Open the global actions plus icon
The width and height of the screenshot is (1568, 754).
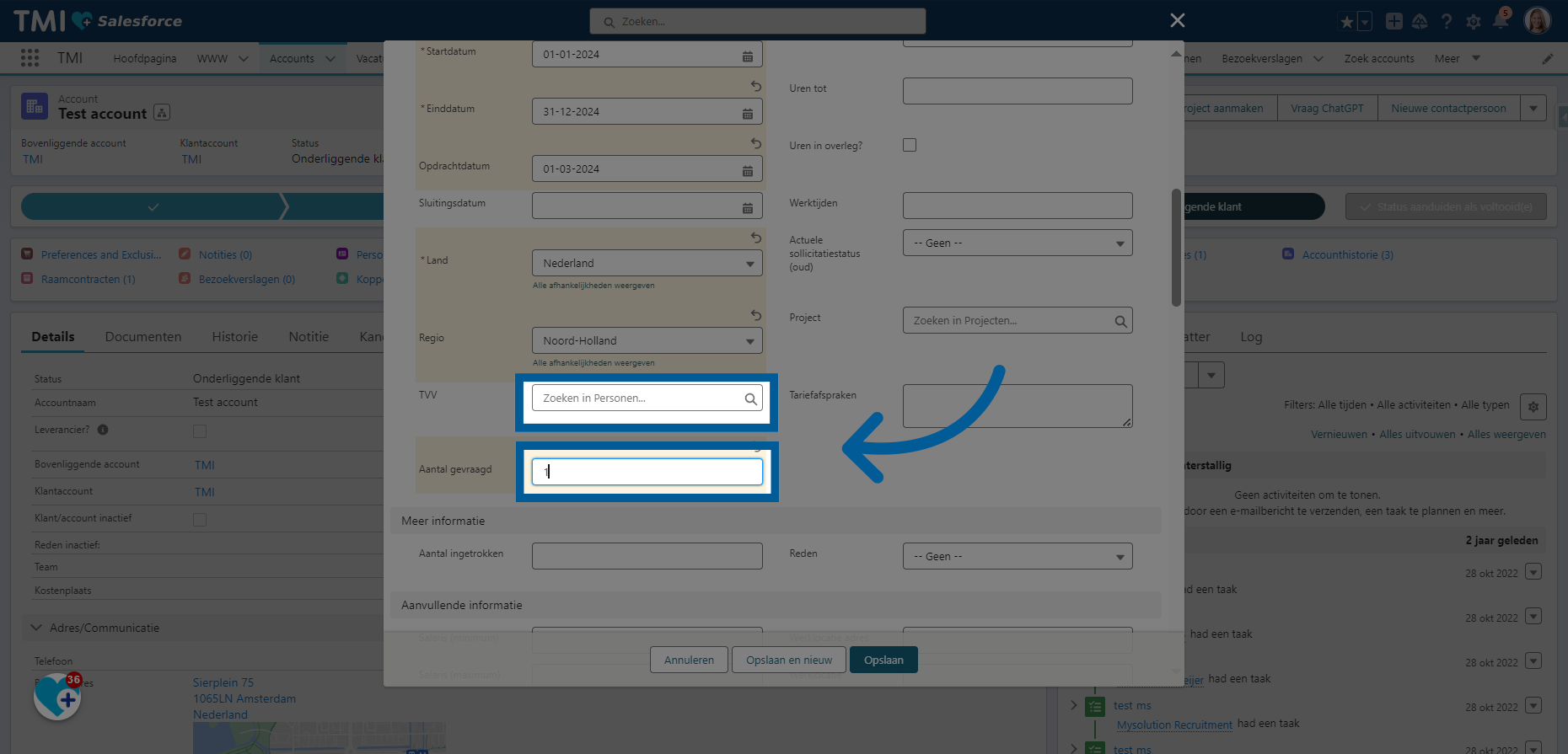(x=1394, y=21)
